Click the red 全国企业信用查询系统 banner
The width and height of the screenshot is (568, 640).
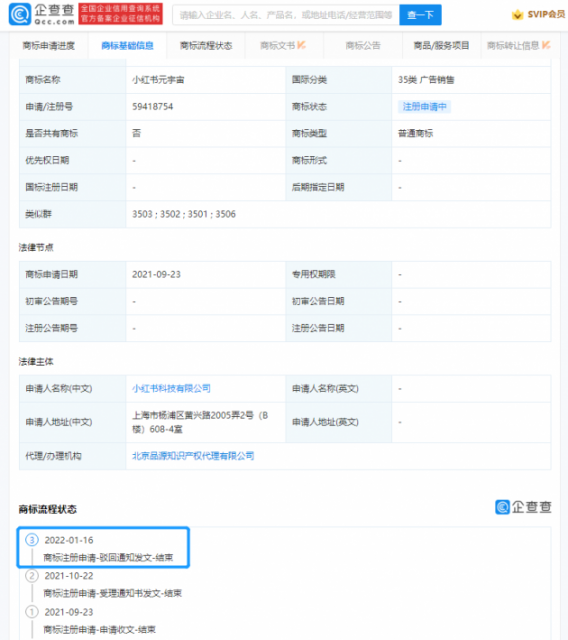120,14
